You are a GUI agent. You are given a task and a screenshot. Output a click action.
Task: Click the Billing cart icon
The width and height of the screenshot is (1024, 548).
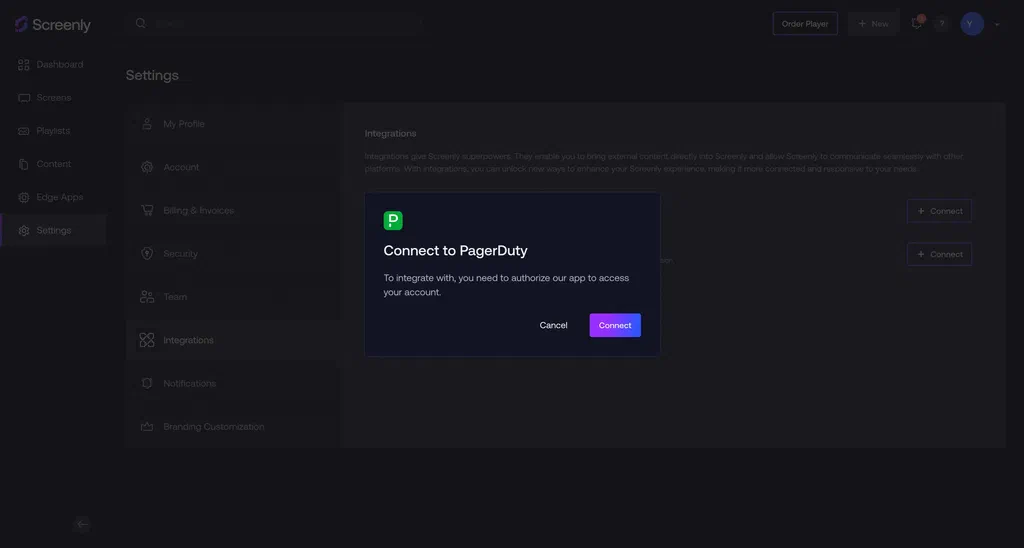click(147, 210)
